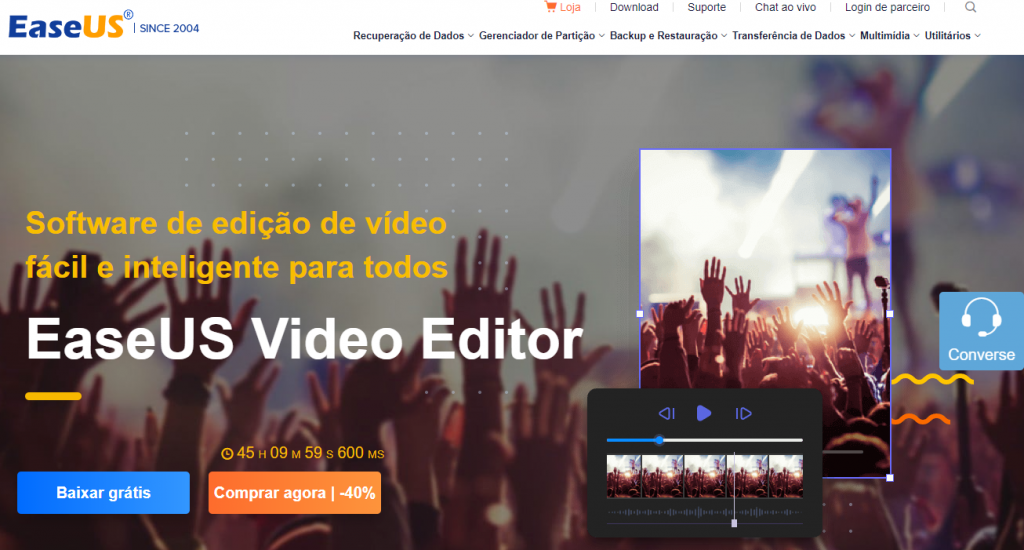Click the play button in the video preview
The width and height of the screenshot is (1024, 550).
(x=703, y=413)
